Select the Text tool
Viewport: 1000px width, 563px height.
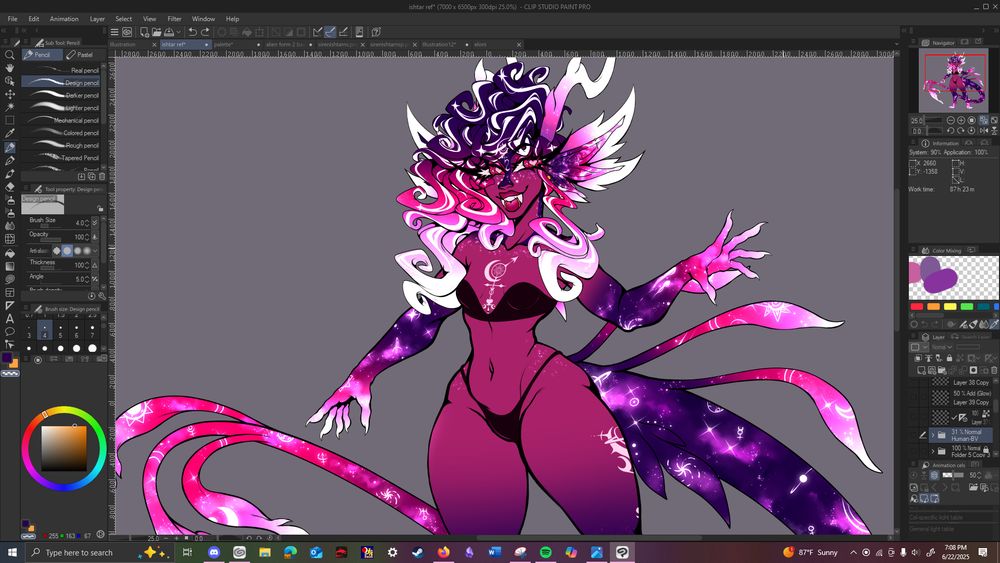tap(10, 319)
